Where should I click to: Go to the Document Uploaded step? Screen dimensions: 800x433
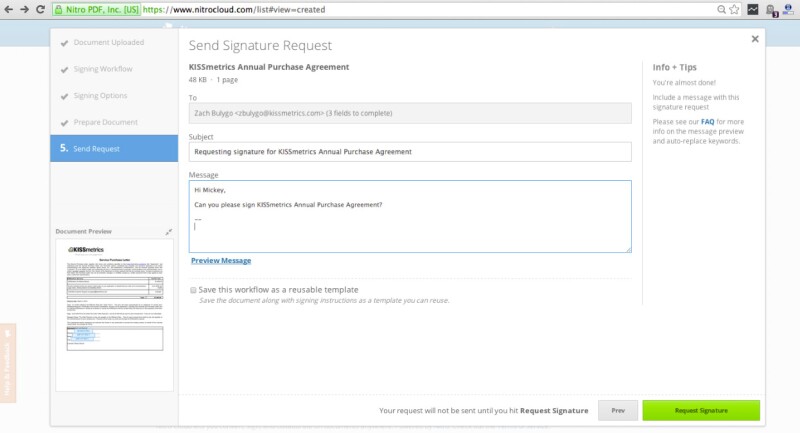[x=108, y=43]
